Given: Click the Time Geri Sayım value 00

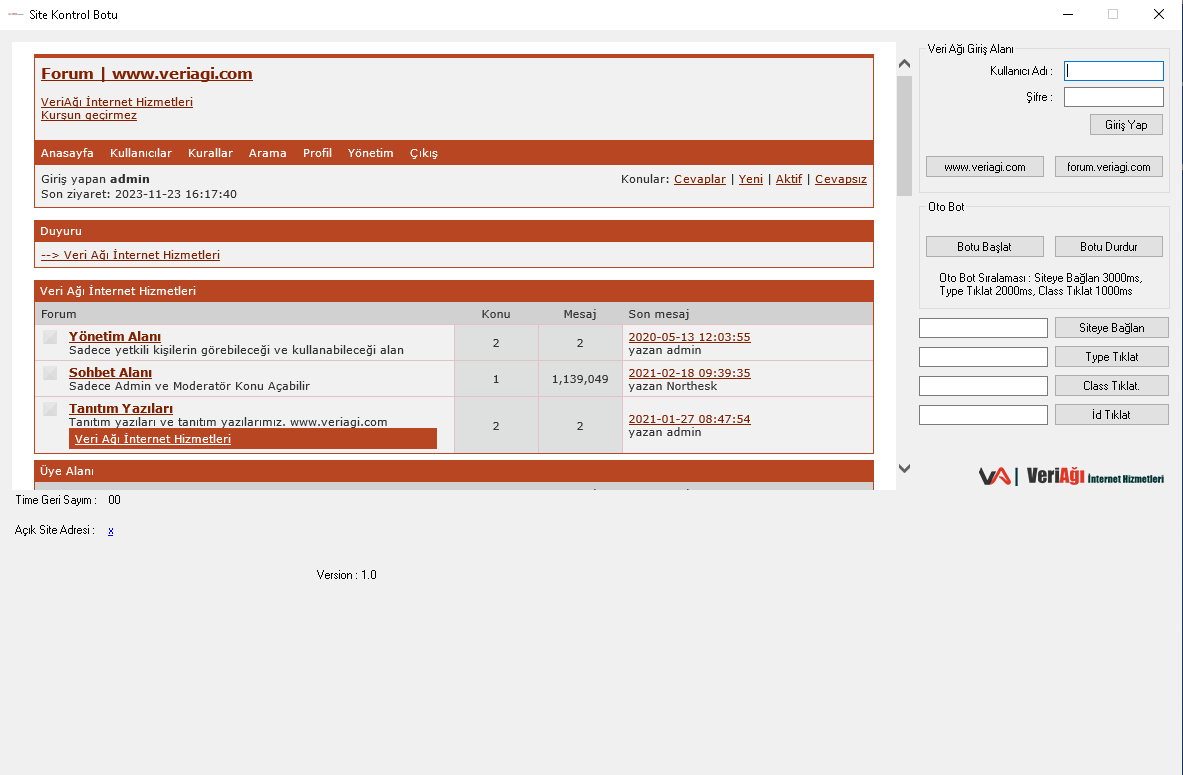Looking at the screenshot, I should pos(114,500).
